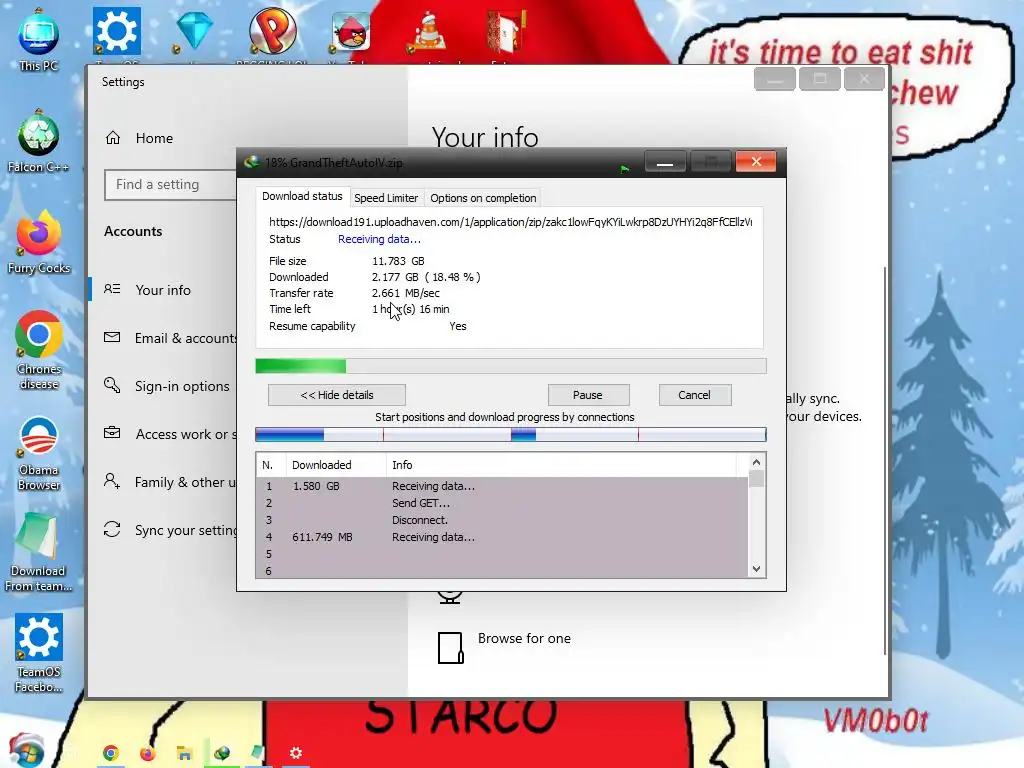Open the blue diamond desktop icon

pyautogui.click(x=195, y=31)
